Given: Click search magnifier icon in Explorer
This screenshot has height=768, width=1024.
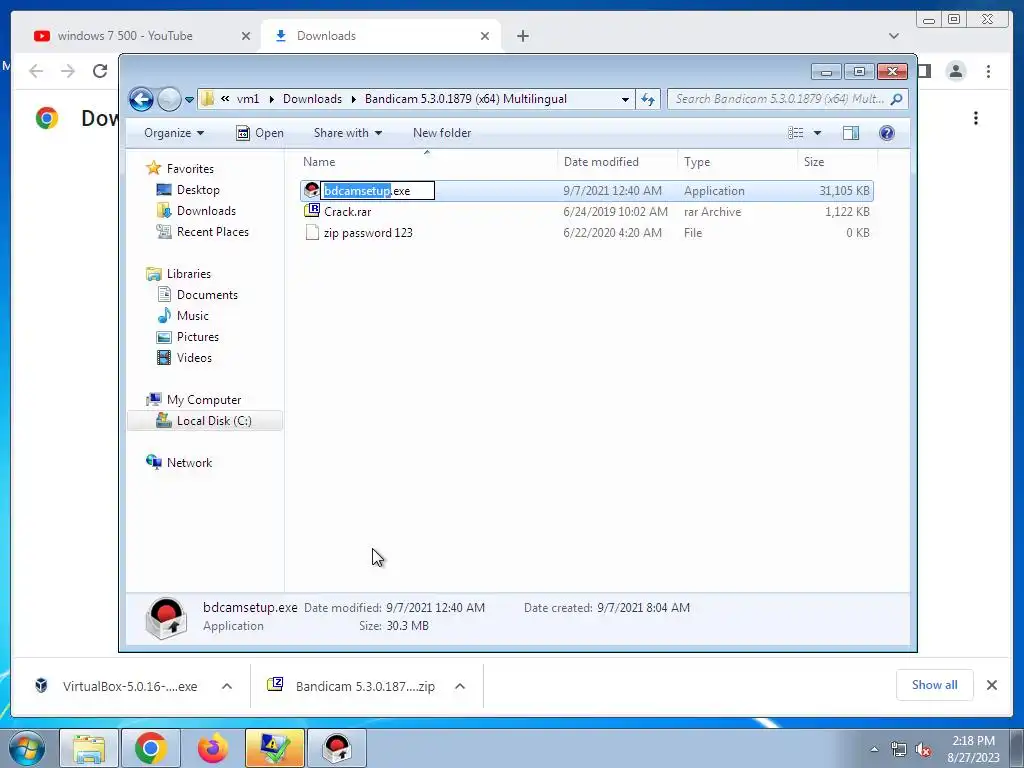Looking at the screenshot, I should click(897, 99).
